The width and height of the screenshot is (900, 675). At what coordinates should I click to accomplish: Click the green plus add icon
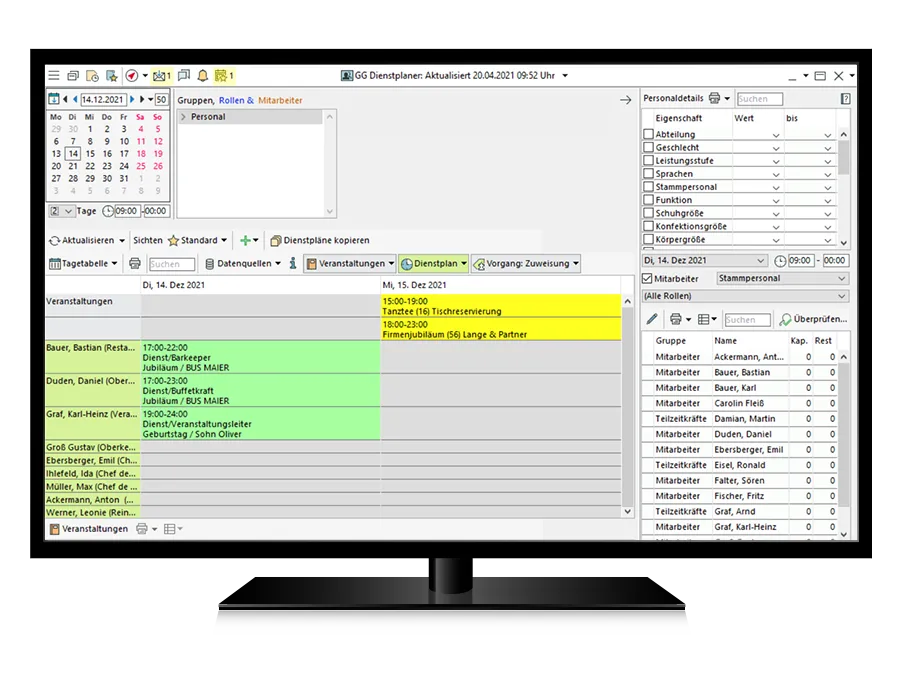coord(244,240)
